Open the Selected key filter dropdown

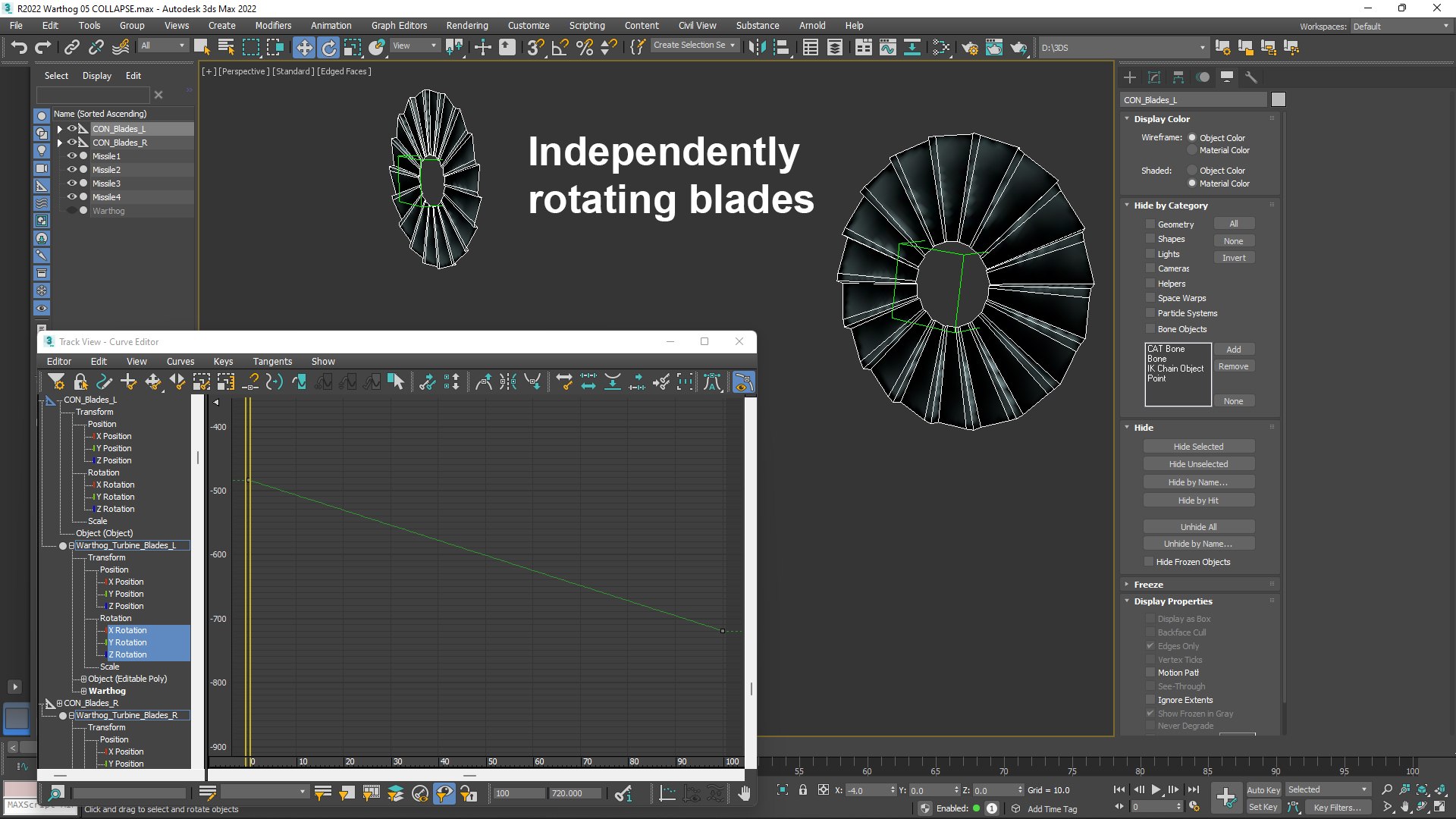click(x=1328, y=789)
